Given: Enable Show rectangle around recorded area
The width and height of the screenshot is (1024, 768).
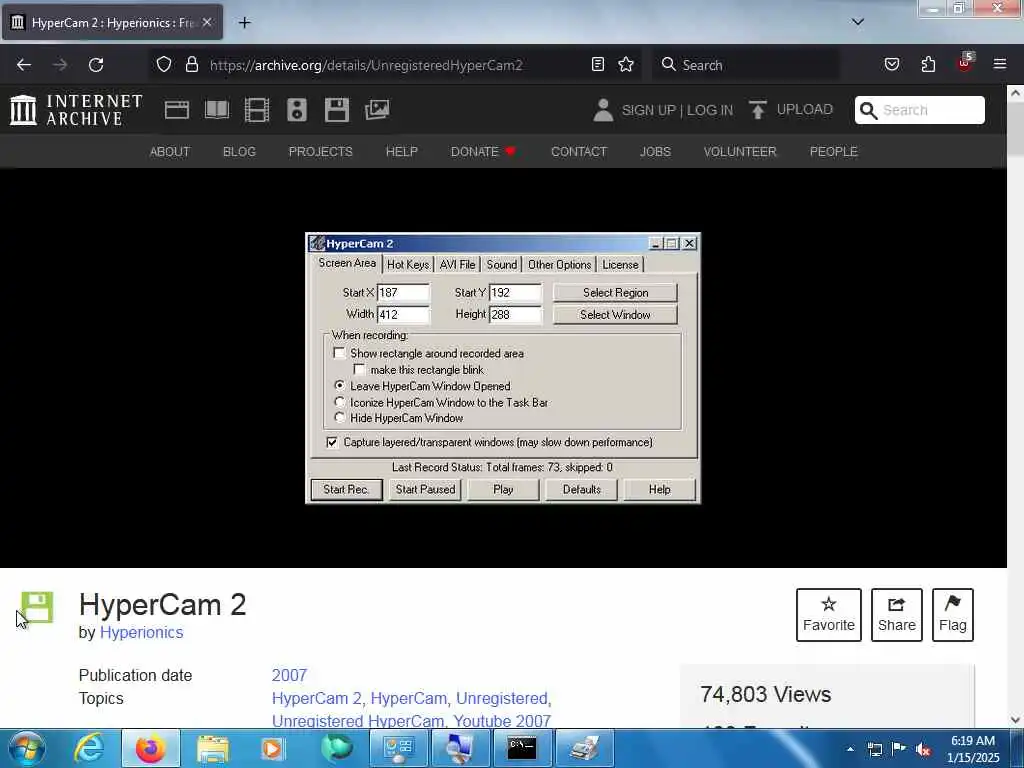Looking at the screenshot, I should coord(340,353).
